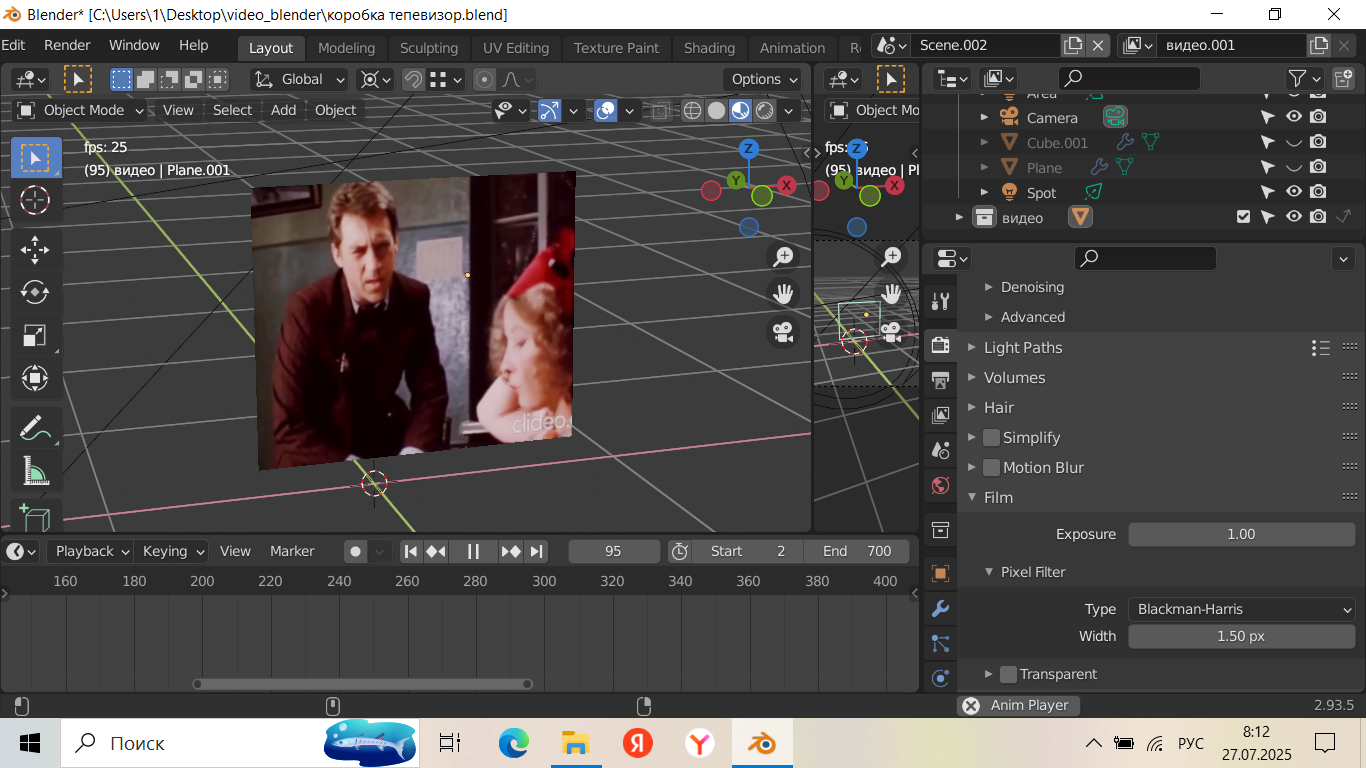Screen dimensions: 1366x768
Task: Hide the Spot light in the outliner
Action: [x=1294, y=192]
